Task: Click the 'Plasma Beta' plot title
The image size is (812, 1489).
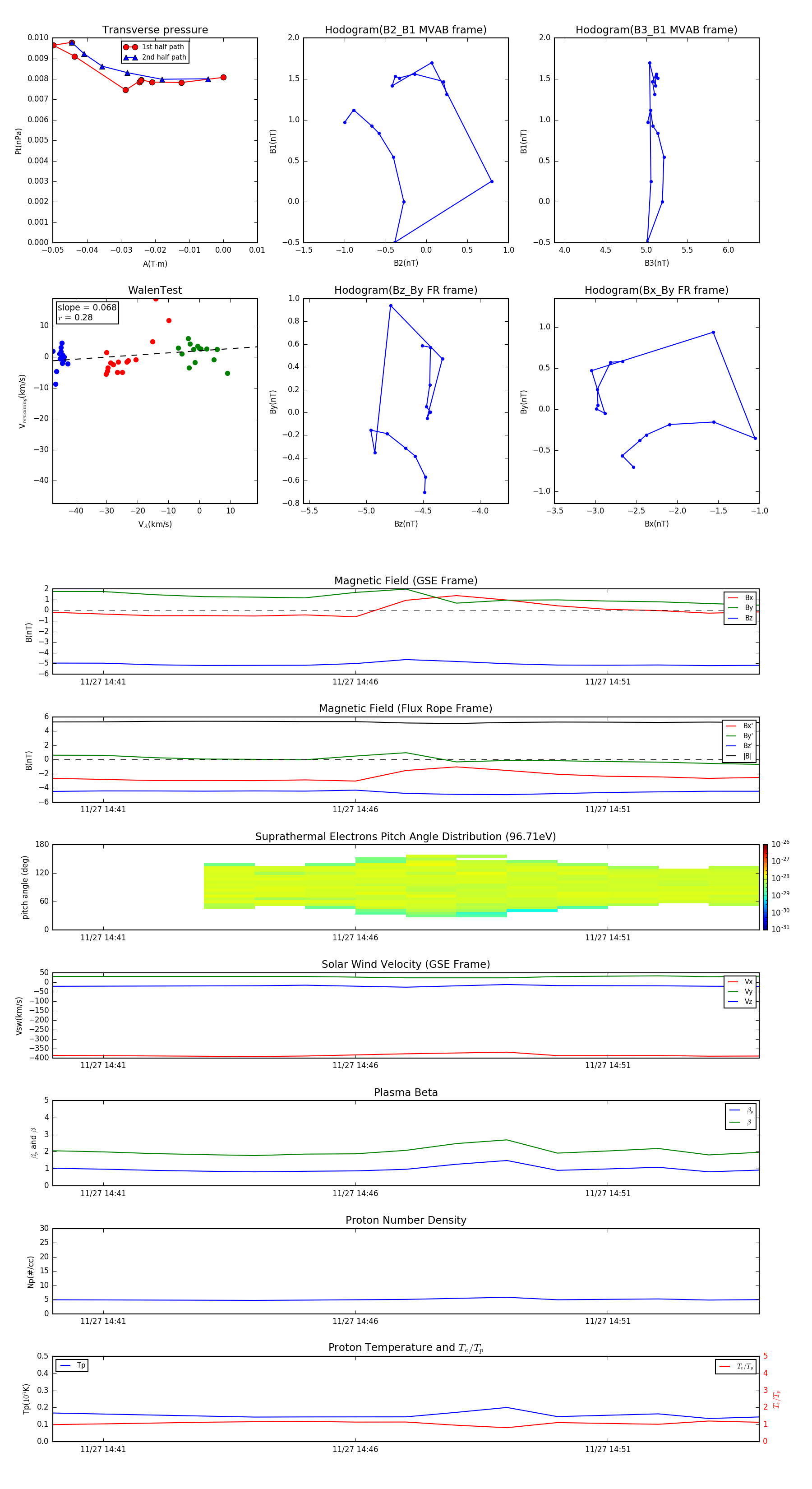Action: pos(406,1092)
